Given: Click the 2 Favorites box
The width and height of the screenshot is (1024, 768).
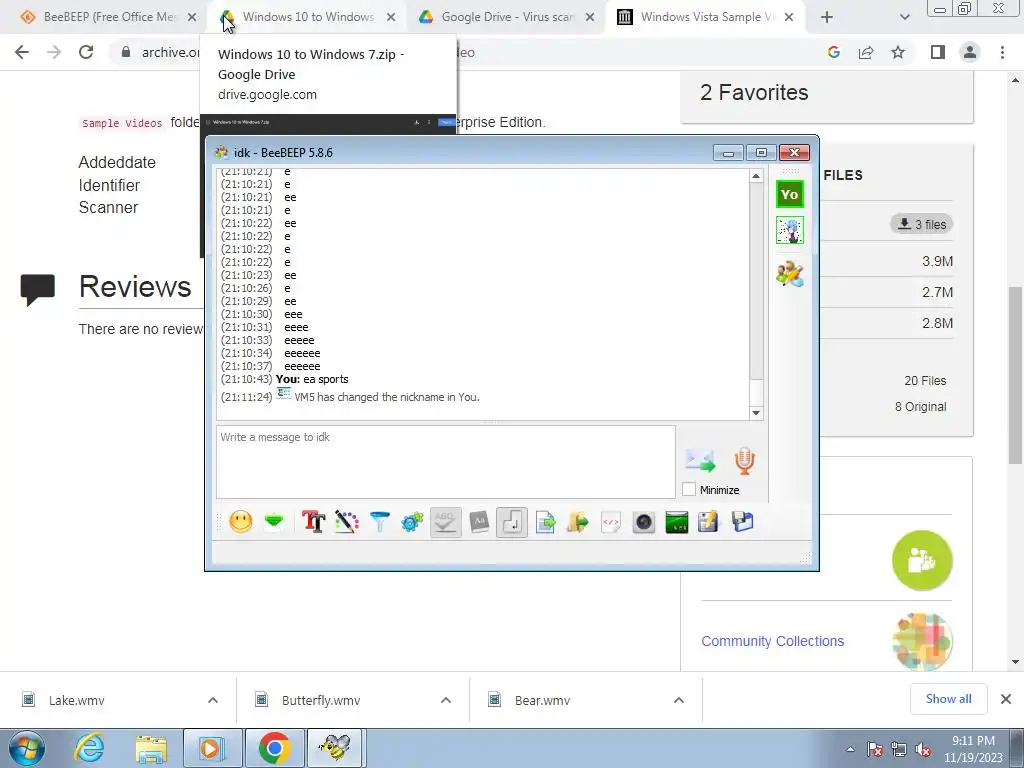Looking at the screenshot, I should (827, 96).
